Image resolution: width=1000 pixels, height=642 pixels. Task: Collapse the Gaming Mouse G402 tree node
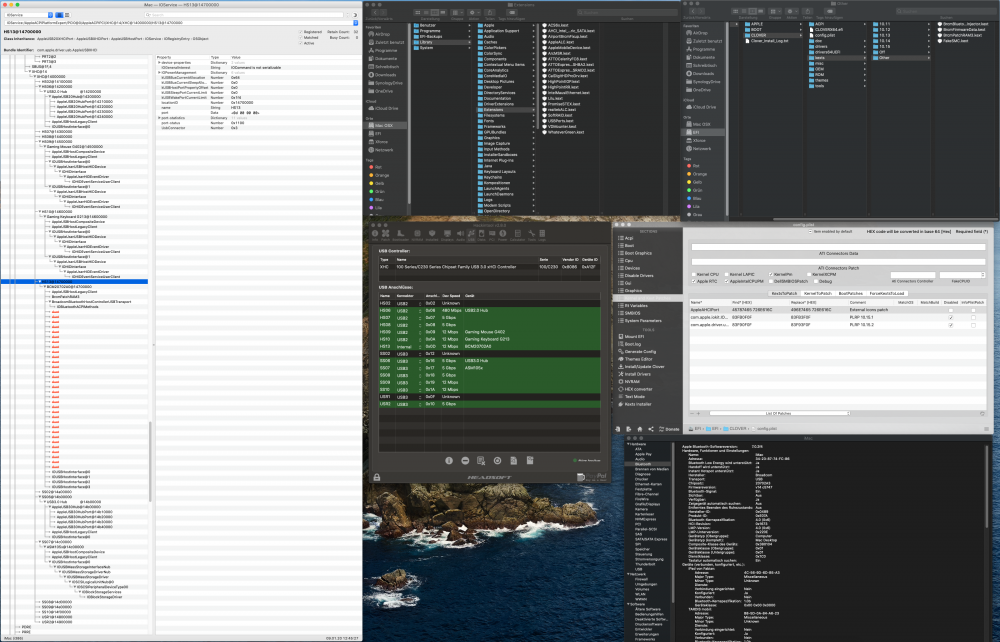point(45,147)
